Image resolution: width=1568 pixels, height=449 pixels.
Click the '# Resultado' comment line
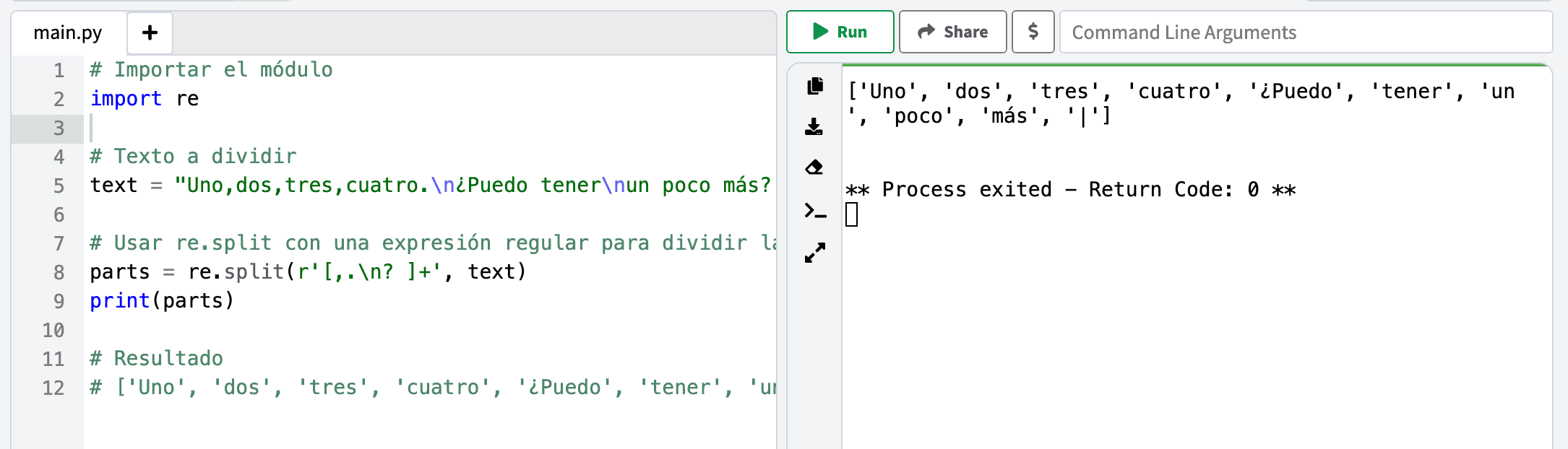pos(156,359)
